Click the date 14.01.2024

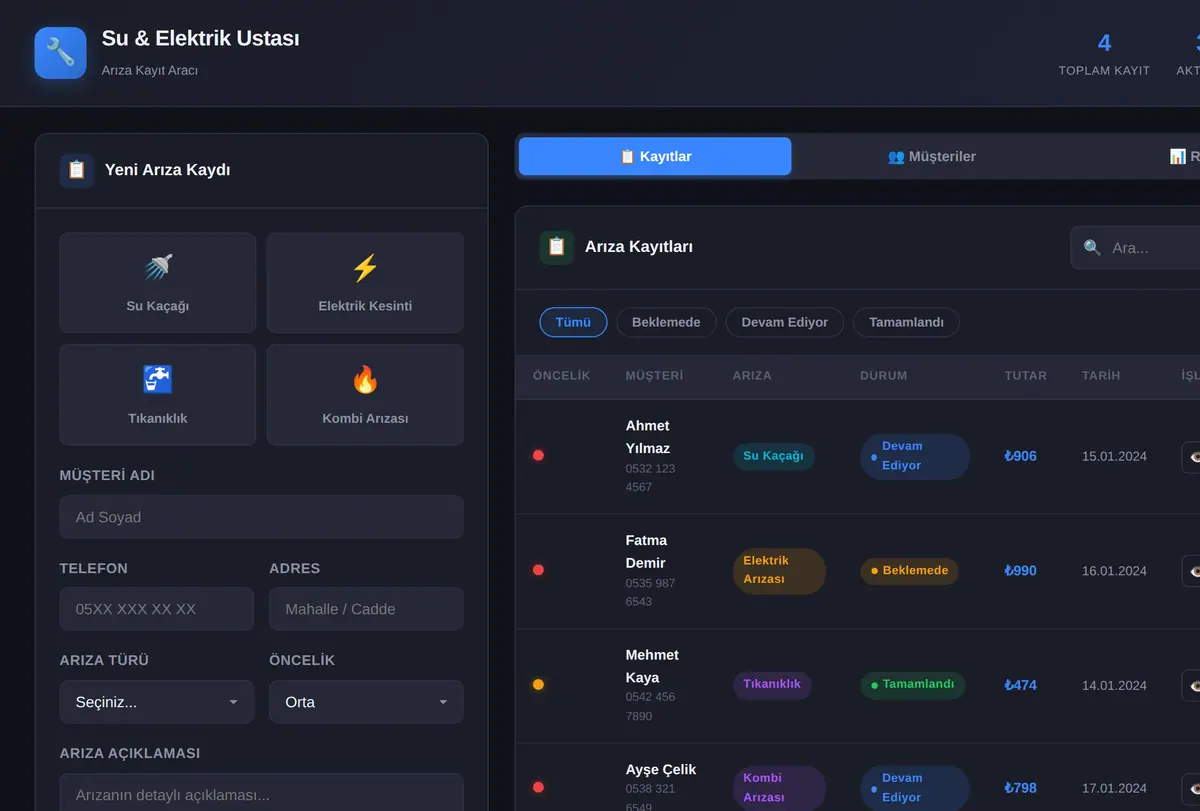click(1114, 685)
